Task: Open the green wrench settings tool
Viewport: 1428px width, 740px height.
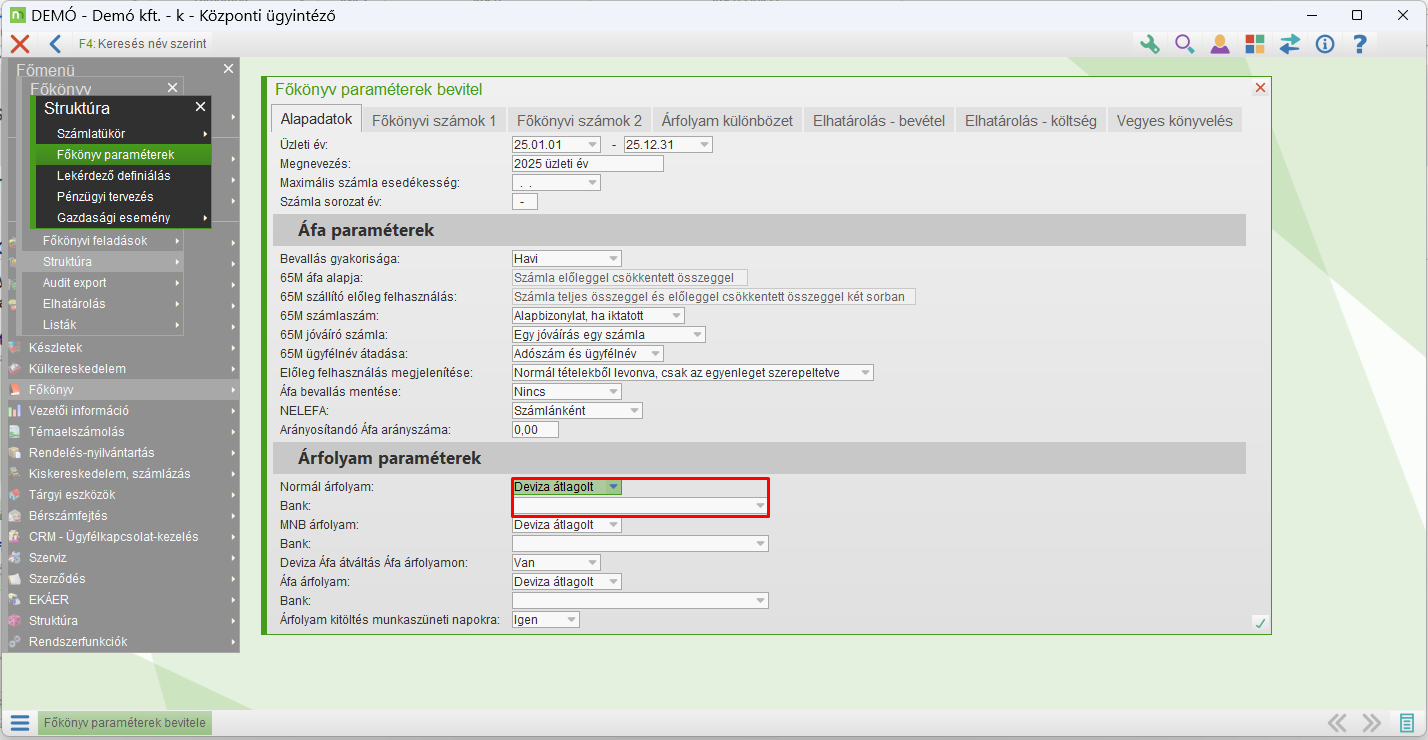Action: click(1149, 44)
